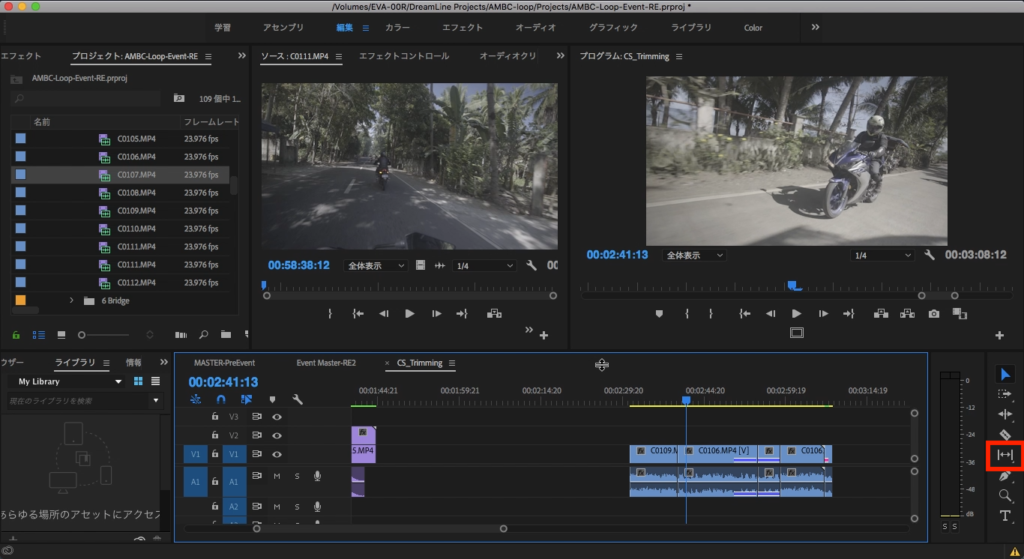Open Source monitor 全体表示 zoom dropdown

coord(374,265)
